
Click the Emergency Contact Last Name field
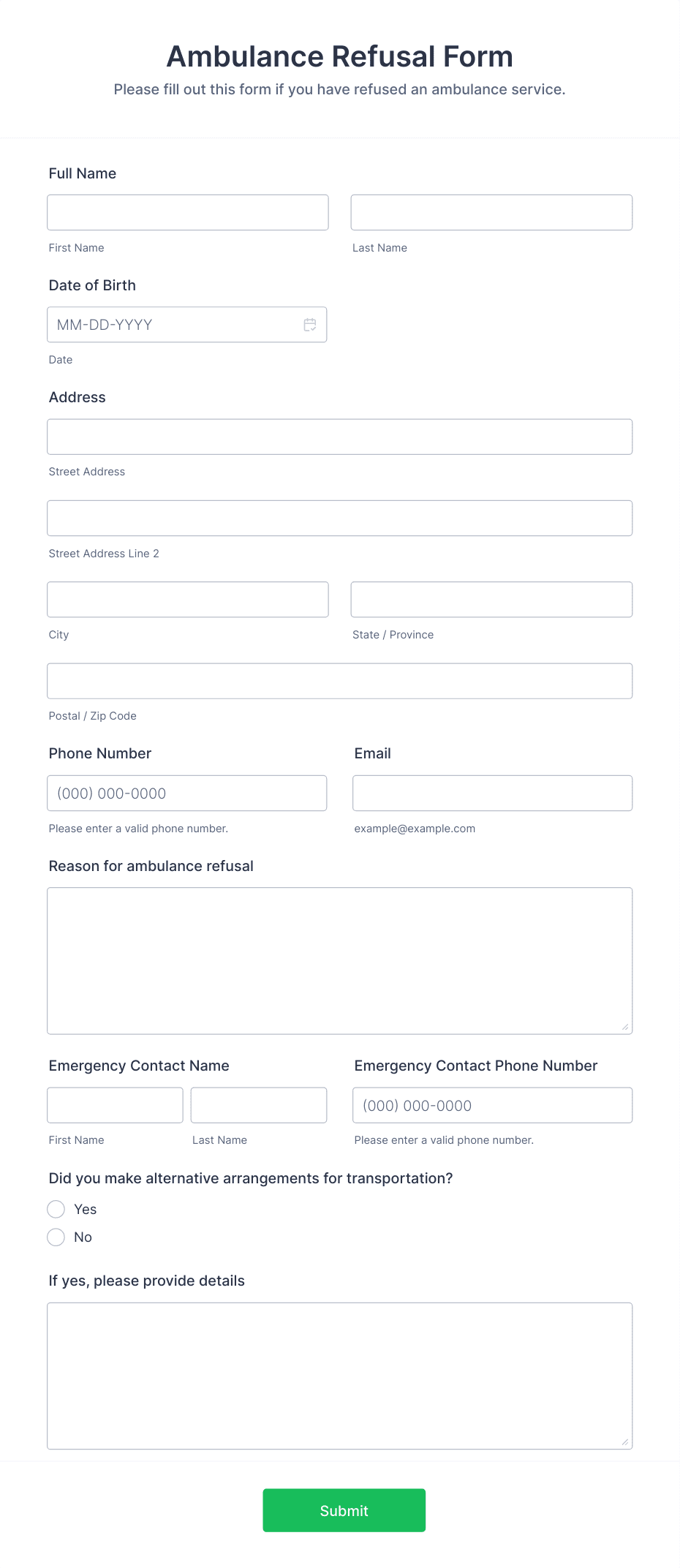pos(258,1105)
